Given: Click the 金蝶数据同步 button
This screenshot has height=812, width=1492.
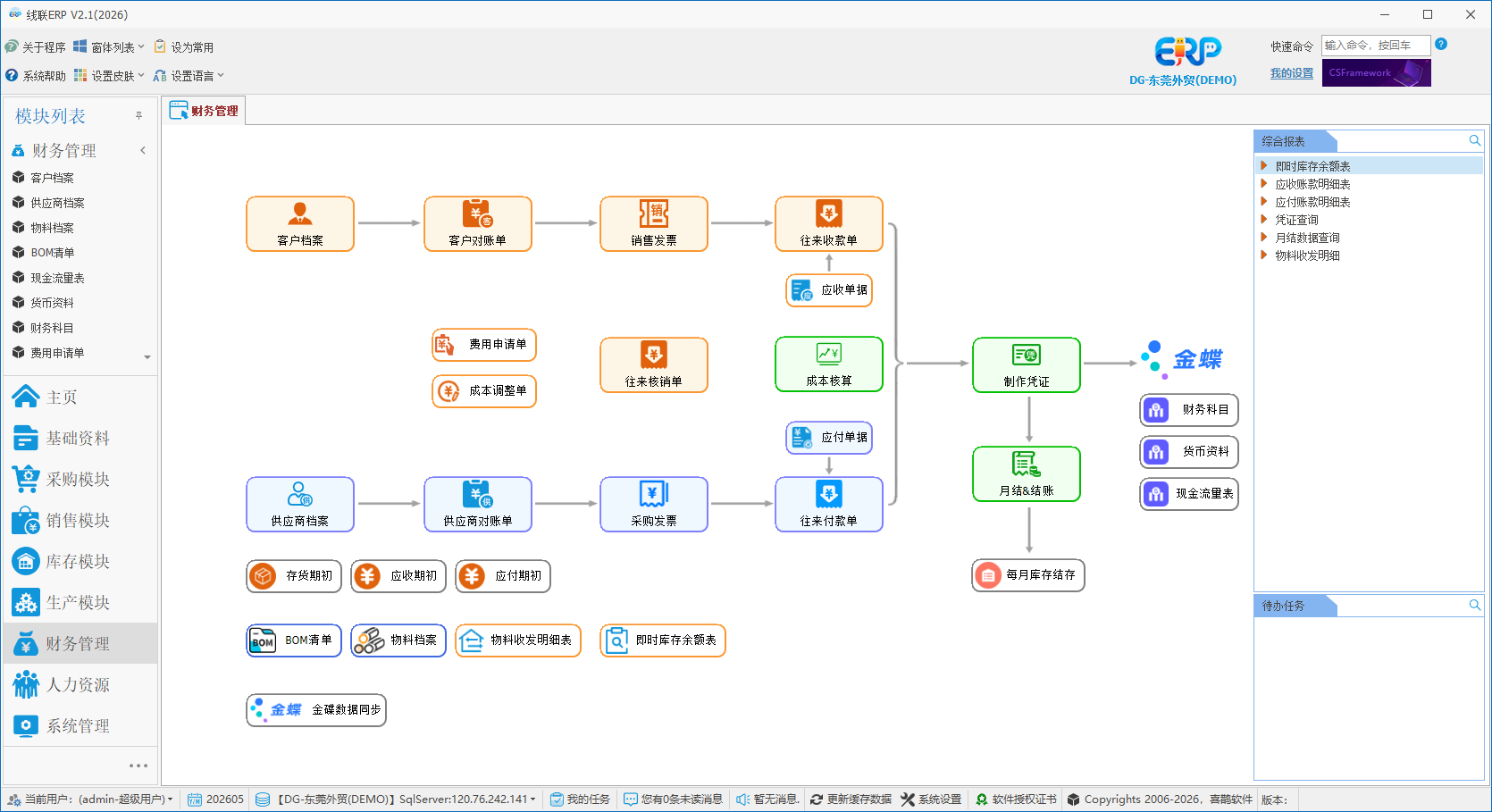Looking at the screenshot, I should (x=316, y=710).
